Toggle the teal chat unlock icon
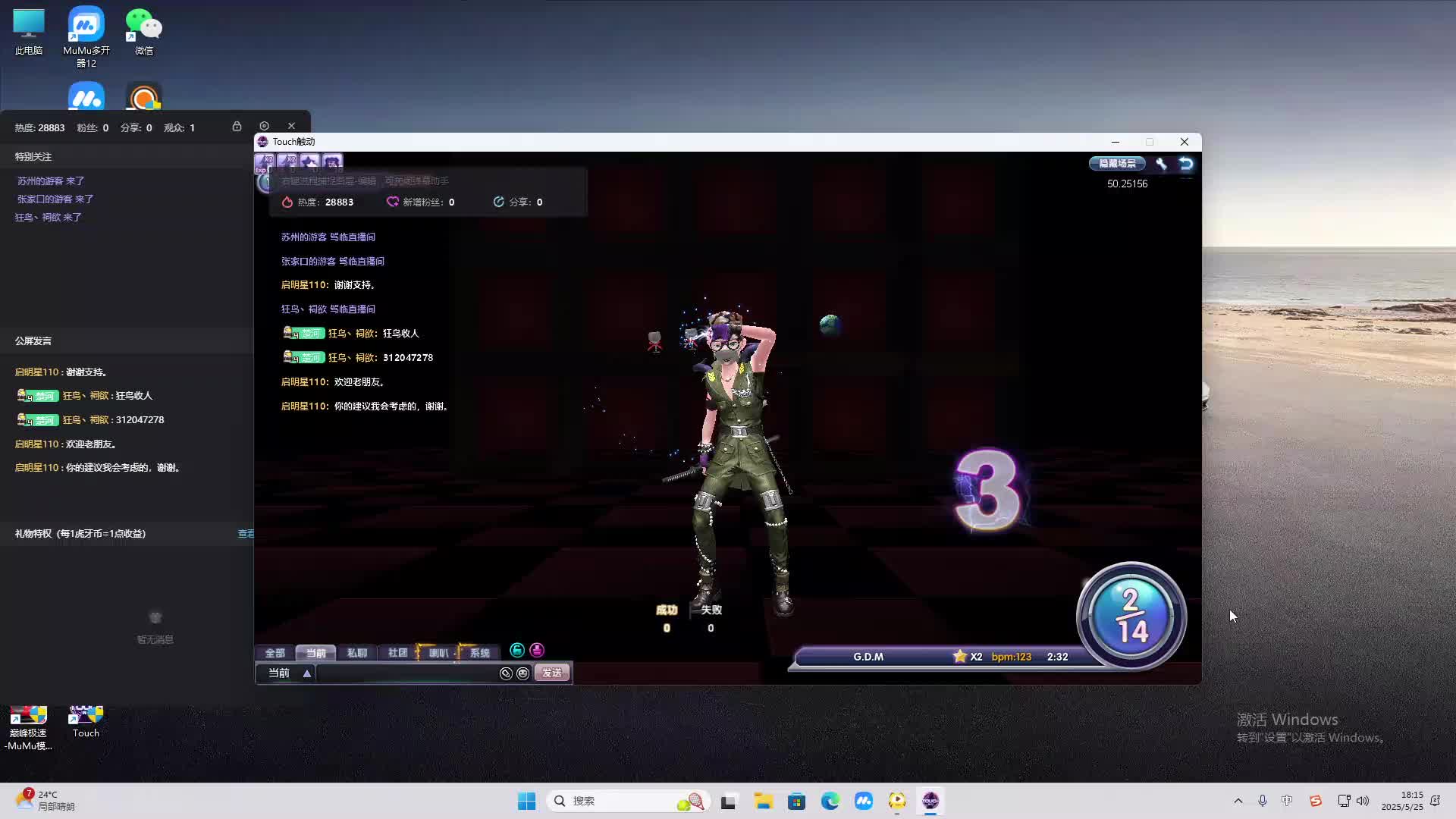 517,650
